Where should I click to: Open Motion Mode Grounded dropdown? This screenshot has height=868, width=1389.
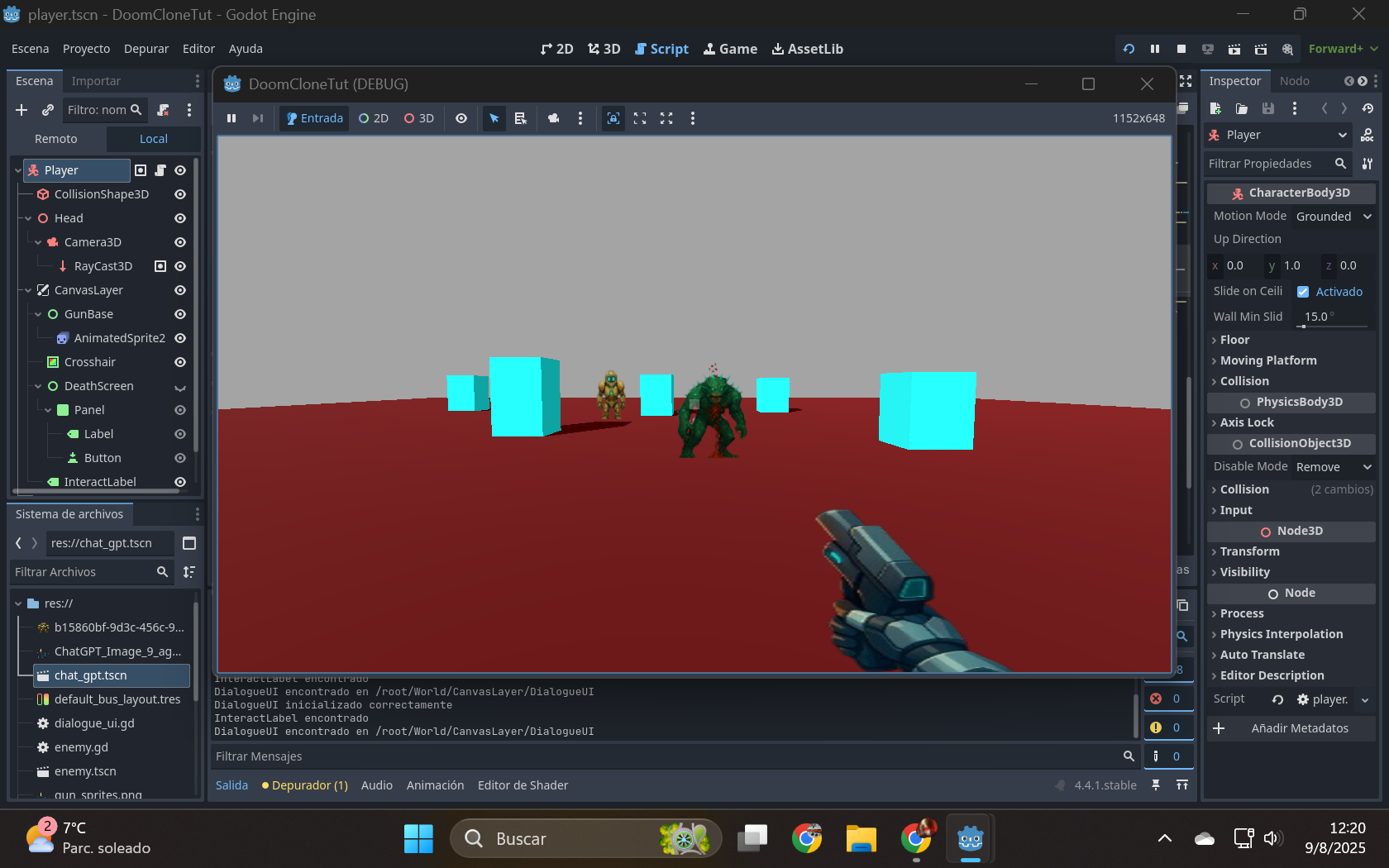click(x=1334, y=217)
